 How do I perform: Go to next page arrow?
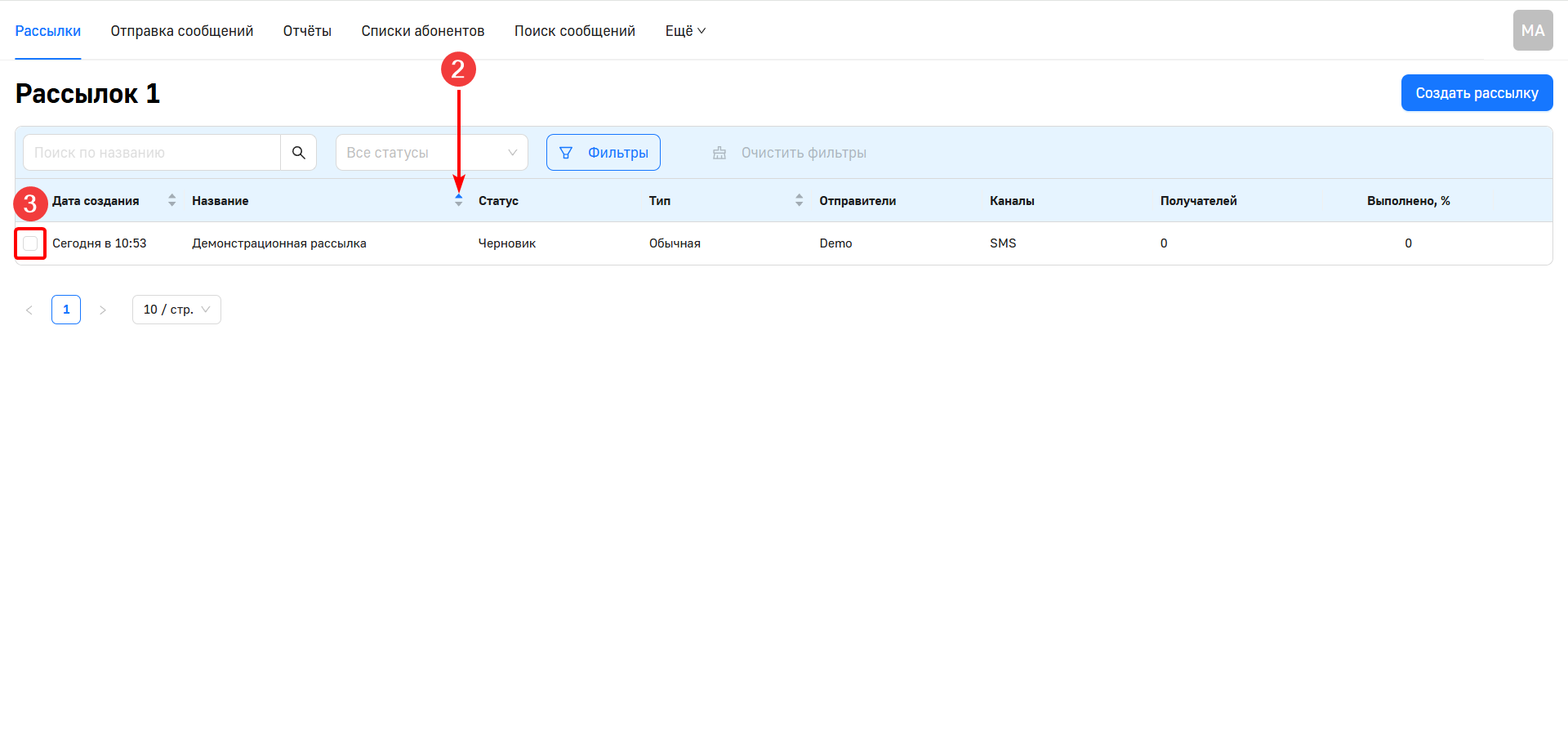tap(103, 310)
